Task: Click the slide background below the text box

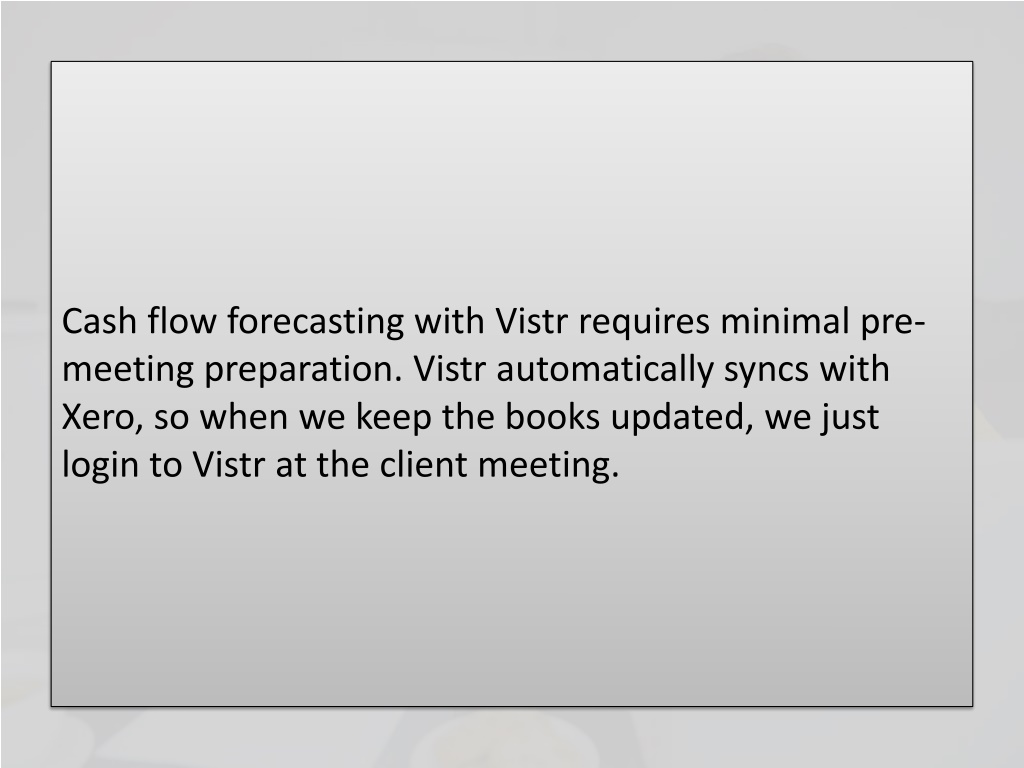Action: click(x=512, y=738)
